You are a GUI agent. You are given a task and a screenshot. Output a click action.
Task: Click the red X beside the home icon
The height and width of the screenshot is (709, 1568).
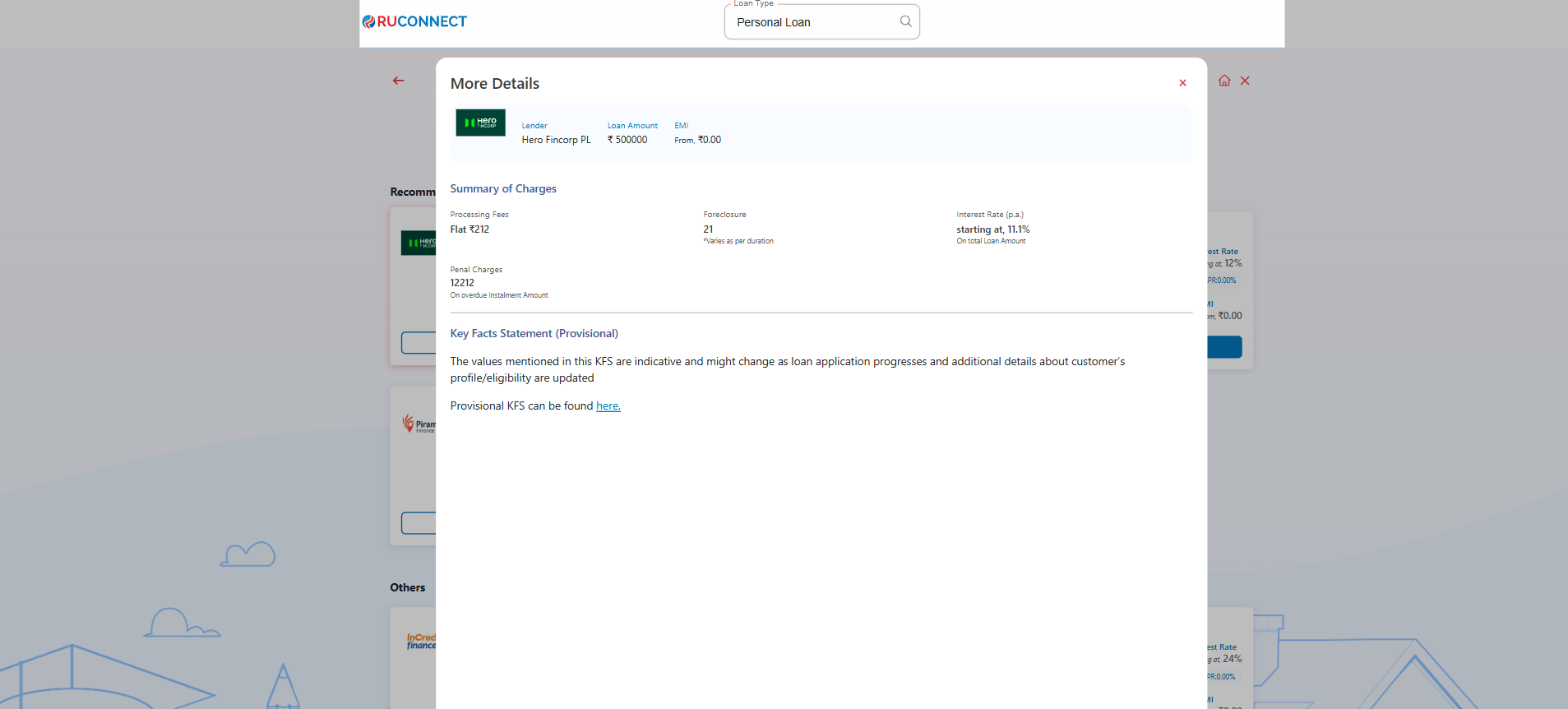1245,81
